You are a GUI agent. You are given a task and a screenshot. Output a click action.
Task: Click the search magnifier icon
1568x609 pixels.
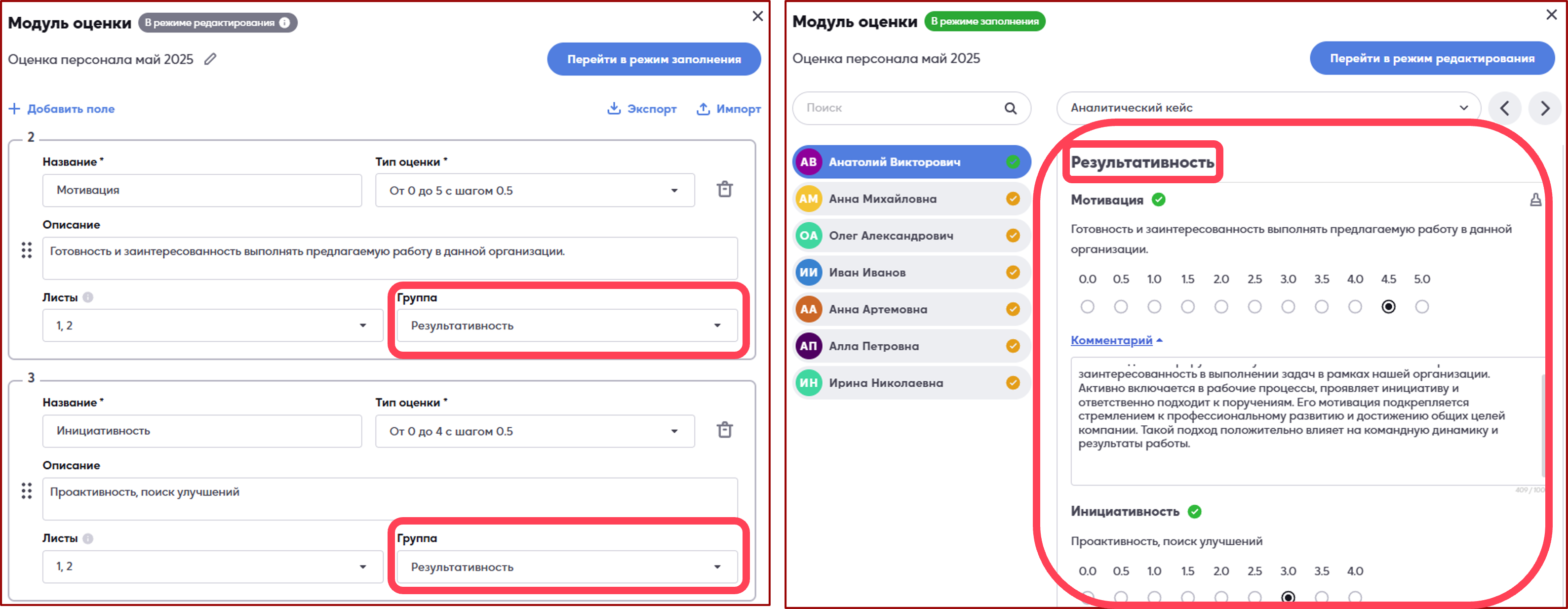(x=1011, y=108)
